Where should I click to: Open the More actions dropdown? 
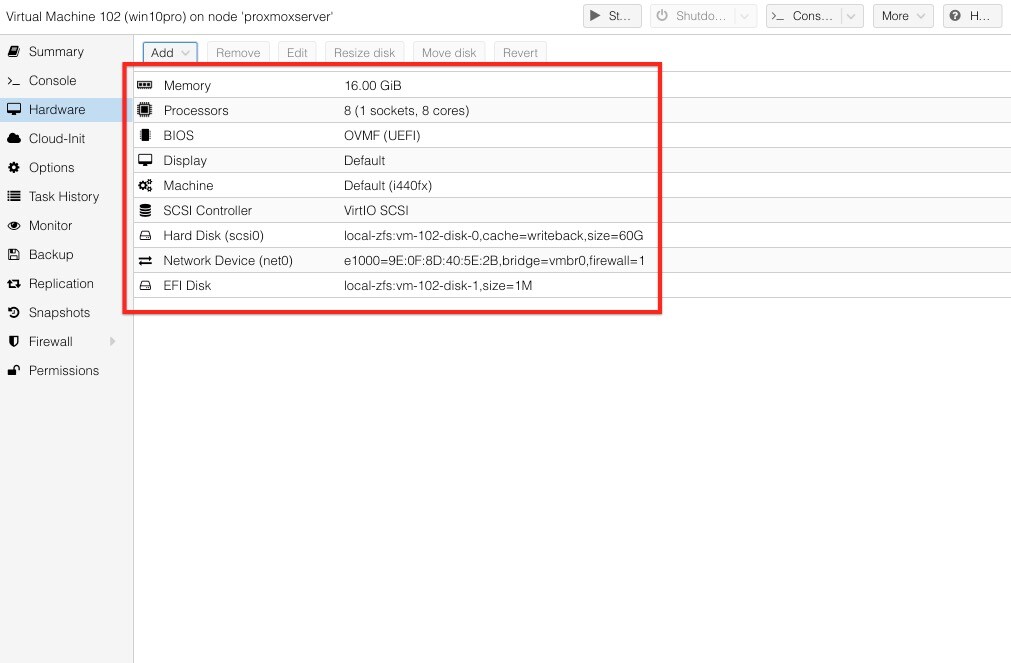[x=903, y=16]
